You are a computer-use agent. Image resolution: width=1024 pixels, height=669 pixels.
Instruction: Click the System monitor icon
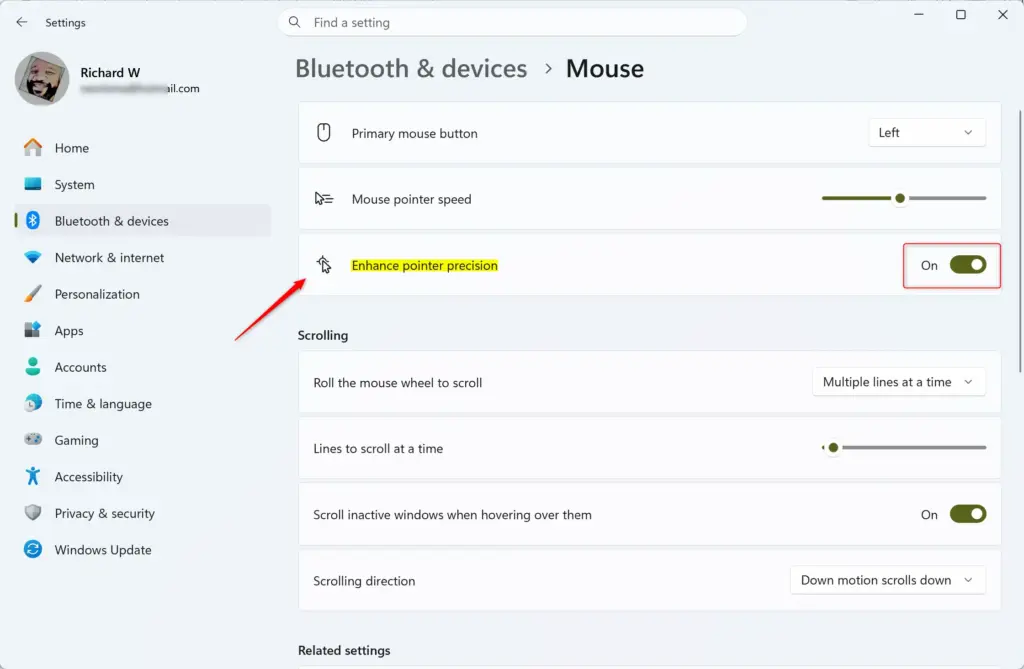[x=33, y=184]
